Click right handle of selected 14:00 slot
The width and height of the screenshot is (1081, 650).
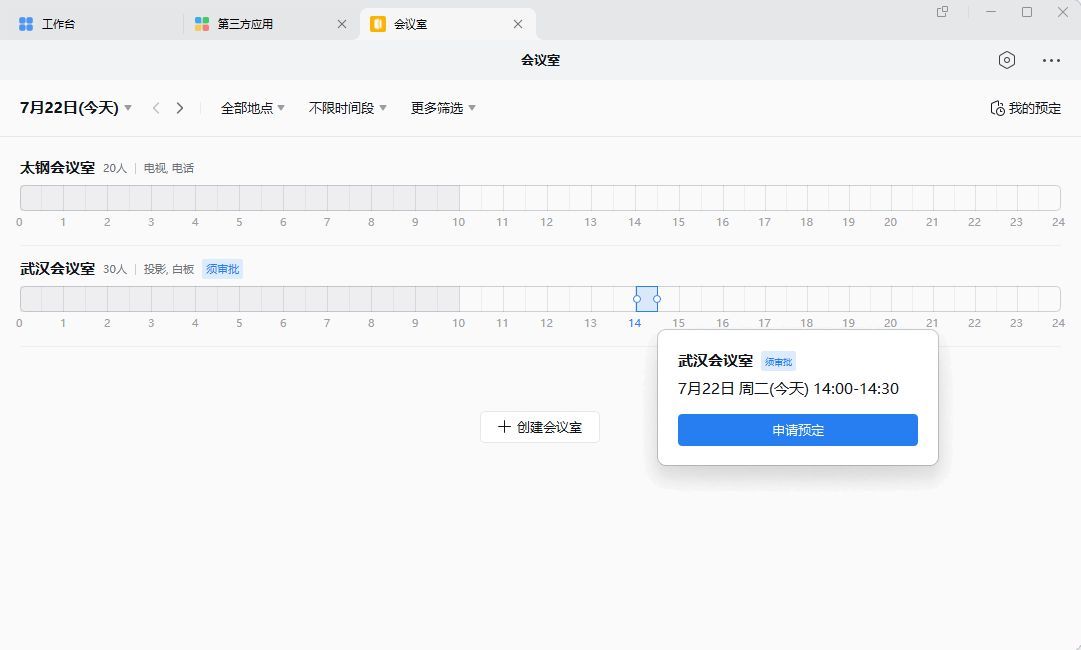pyautogui.click(x=657, y=299)
